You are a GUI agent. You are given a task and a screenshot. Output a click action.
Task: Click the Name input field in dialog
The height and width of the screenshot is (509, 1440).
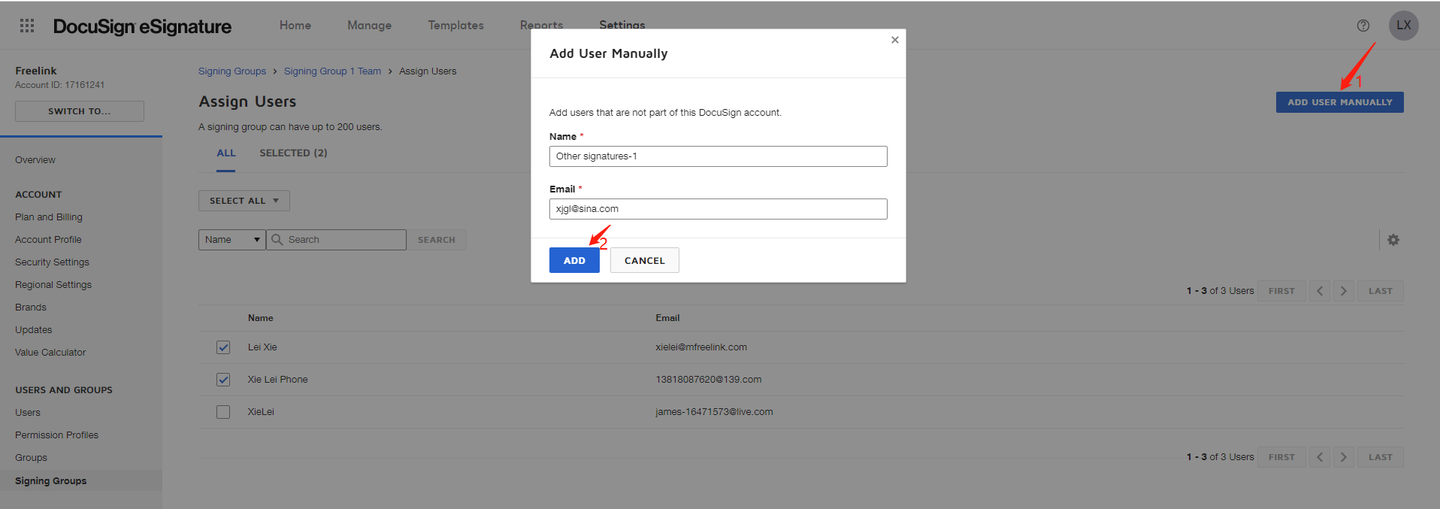coord(718,156)
